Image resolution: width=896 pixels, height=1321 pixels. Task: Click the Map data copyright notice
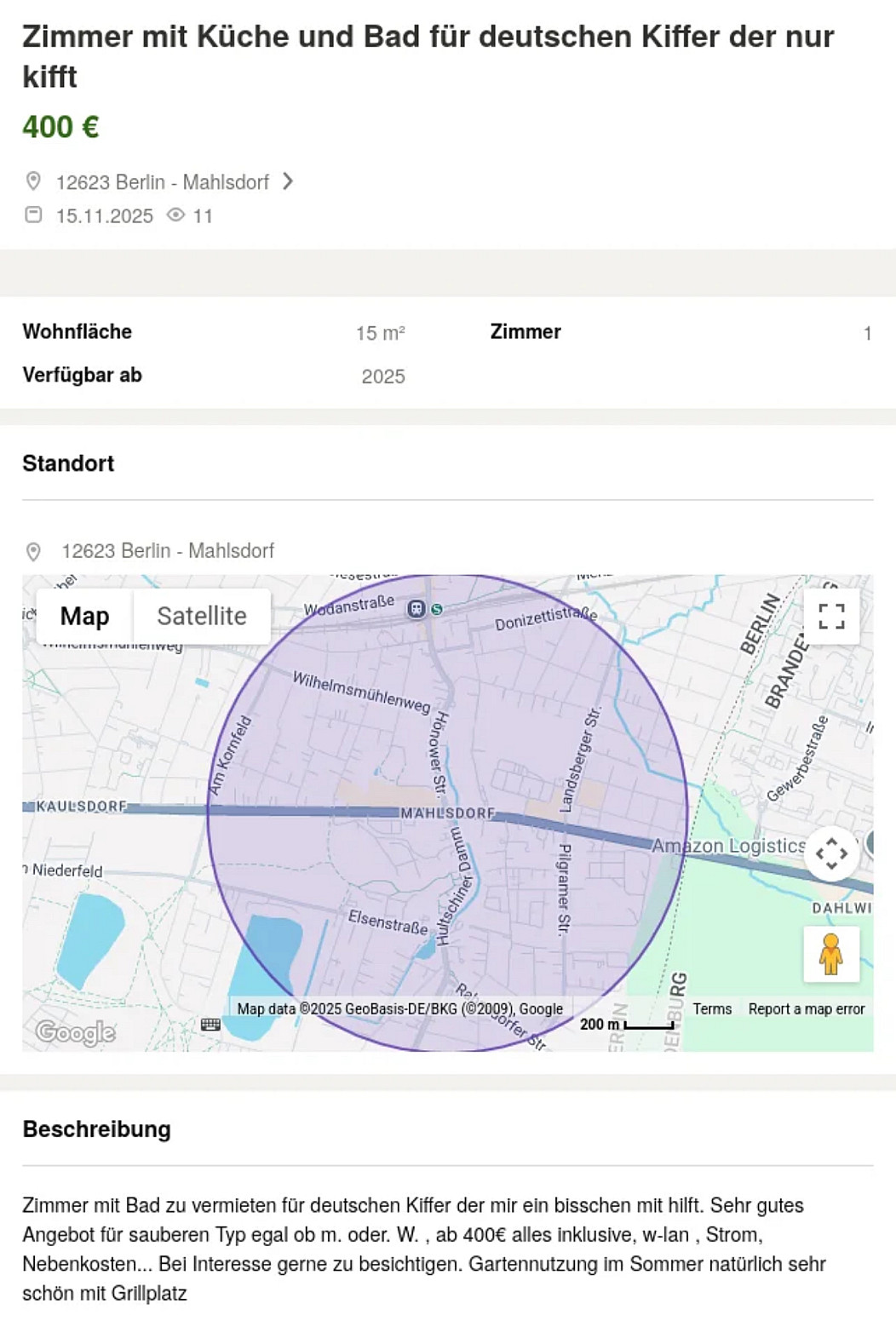(x=399, y=1008)
